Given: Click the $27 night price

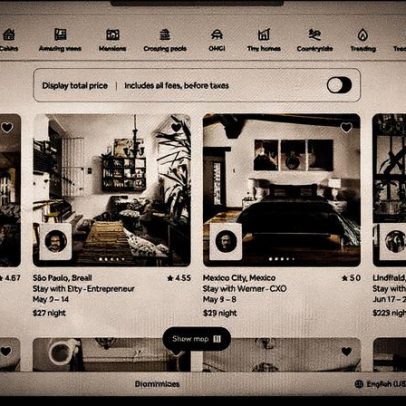Looking at the screenshot, I should 49,313.
